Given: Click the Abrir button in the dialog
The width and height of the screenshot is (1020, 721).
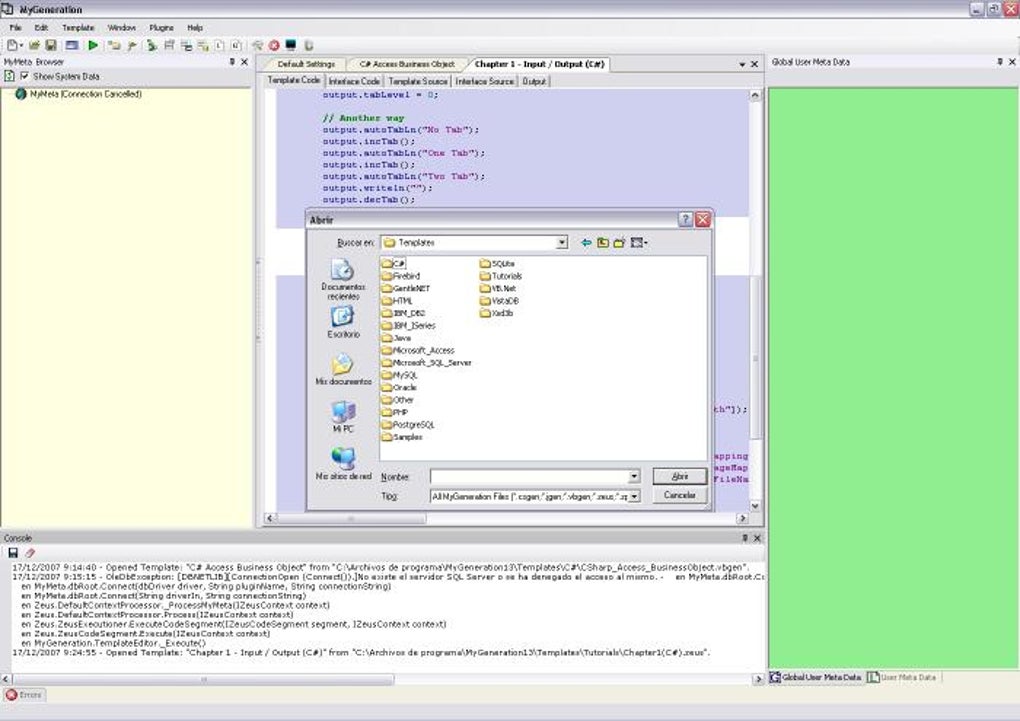Looking at the screenshot, I should (x=680, y=476).
